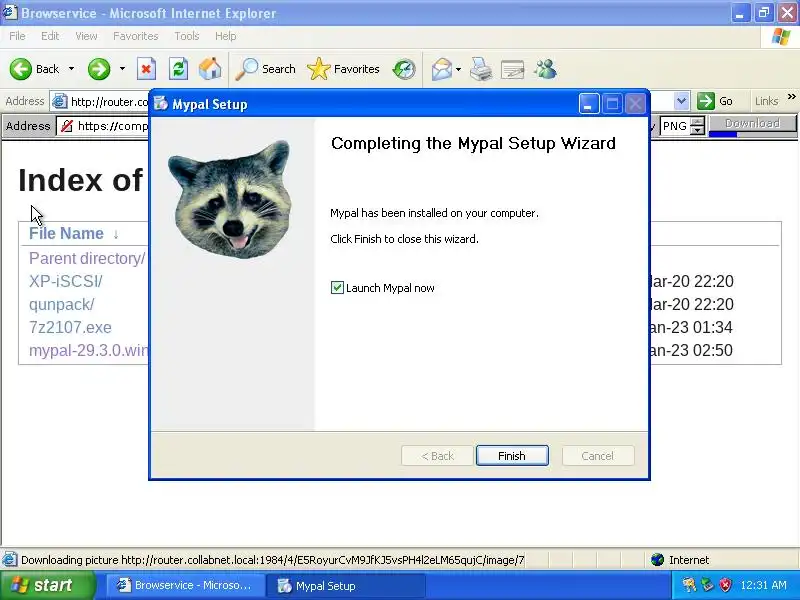Switch to Mypal Setup taskbar button
The image size is (800, 600).
(345, 585)
